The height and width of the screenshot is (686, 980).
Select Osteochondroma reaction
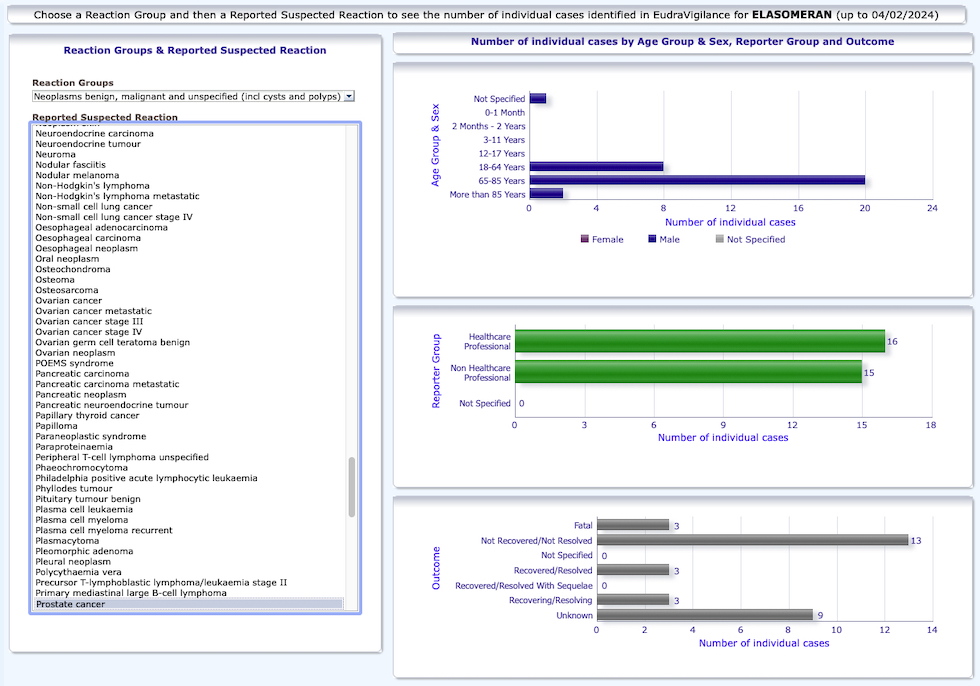[72, 269]
